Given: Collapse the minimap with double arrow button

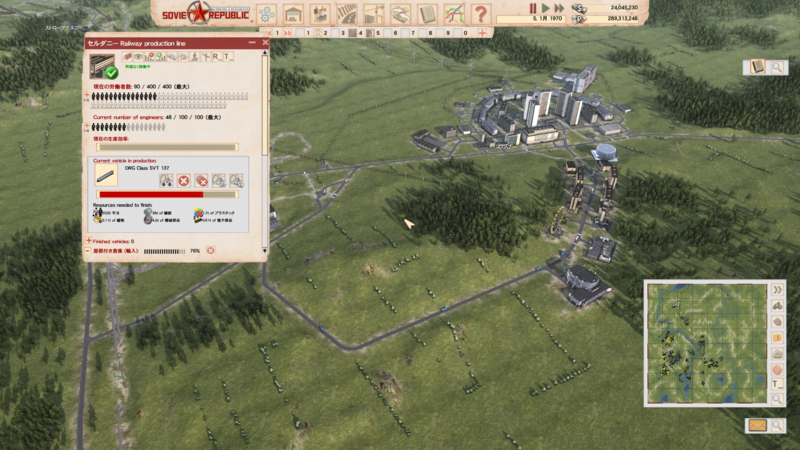Looking at the screenshot, I should coord(777,290).
